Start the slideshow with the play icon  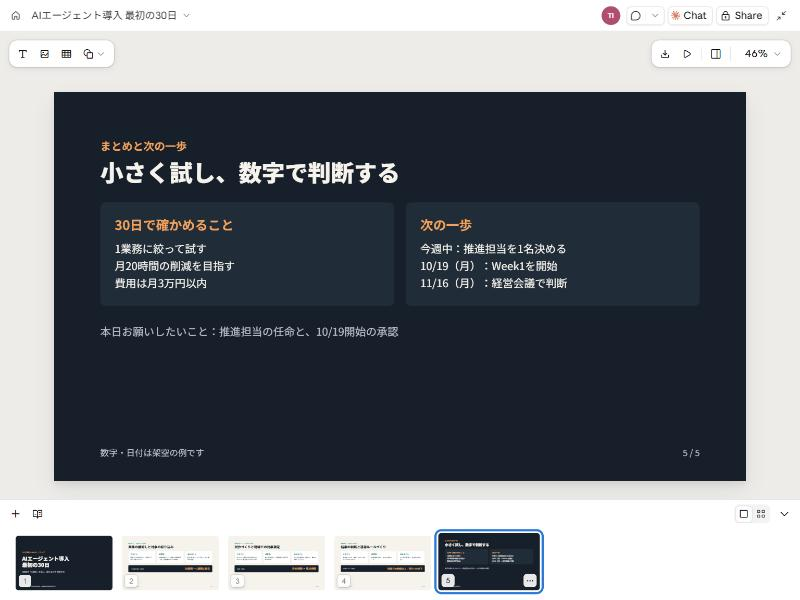[x=687, y=54]
